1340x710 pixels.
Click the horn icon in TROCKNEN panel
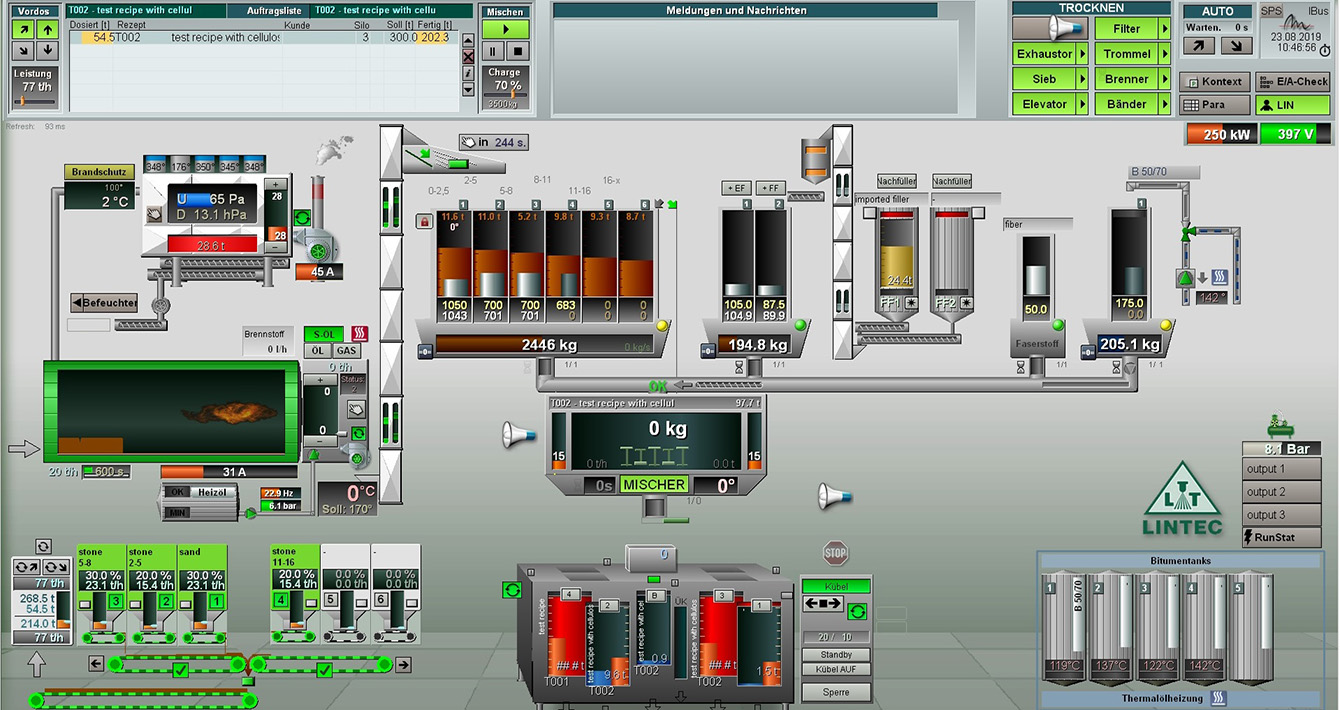(x=1048, y=29)
